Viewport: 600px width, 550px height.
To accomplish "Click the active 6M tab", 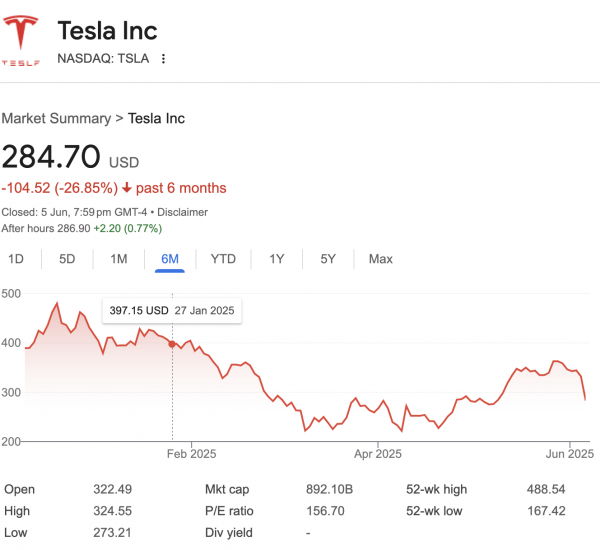I will click(170, 259).
